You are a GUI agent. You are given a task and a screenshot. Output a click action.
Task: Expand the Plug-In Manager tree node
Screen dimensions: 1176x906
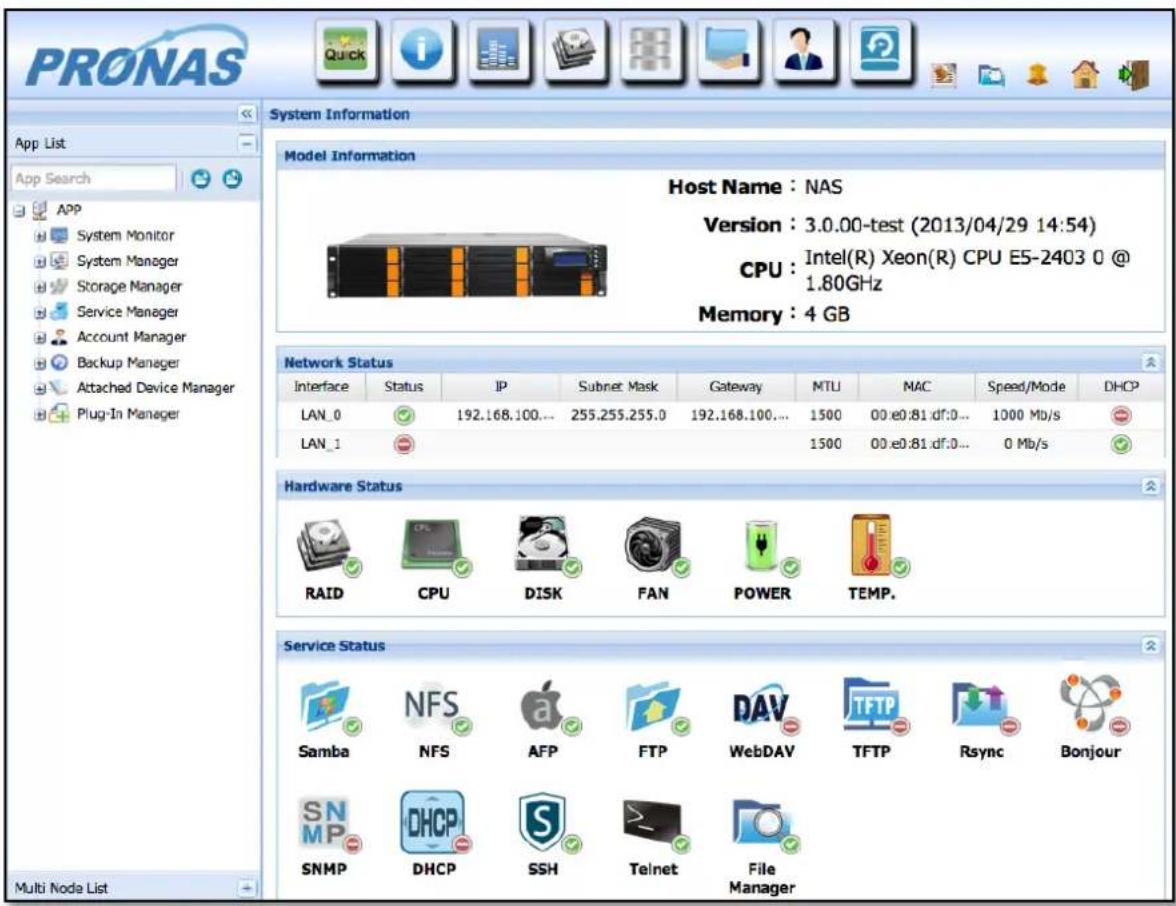pyautogui.click(x=40, y=414)
